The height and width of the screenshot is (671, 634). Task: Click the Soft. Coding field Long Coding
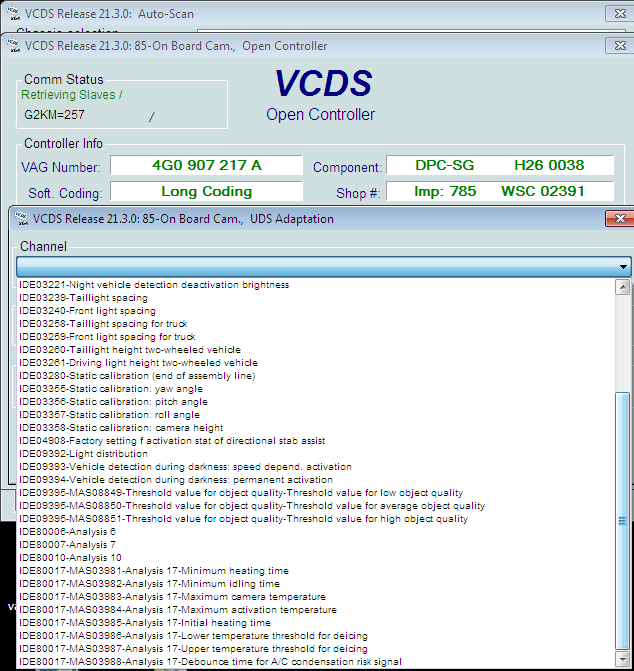207,191
